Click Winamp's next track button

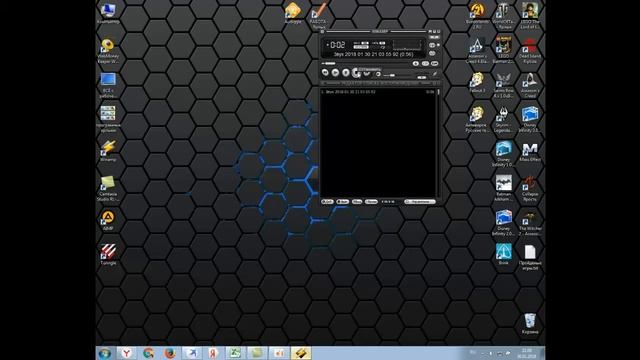(x=367, y=73)
